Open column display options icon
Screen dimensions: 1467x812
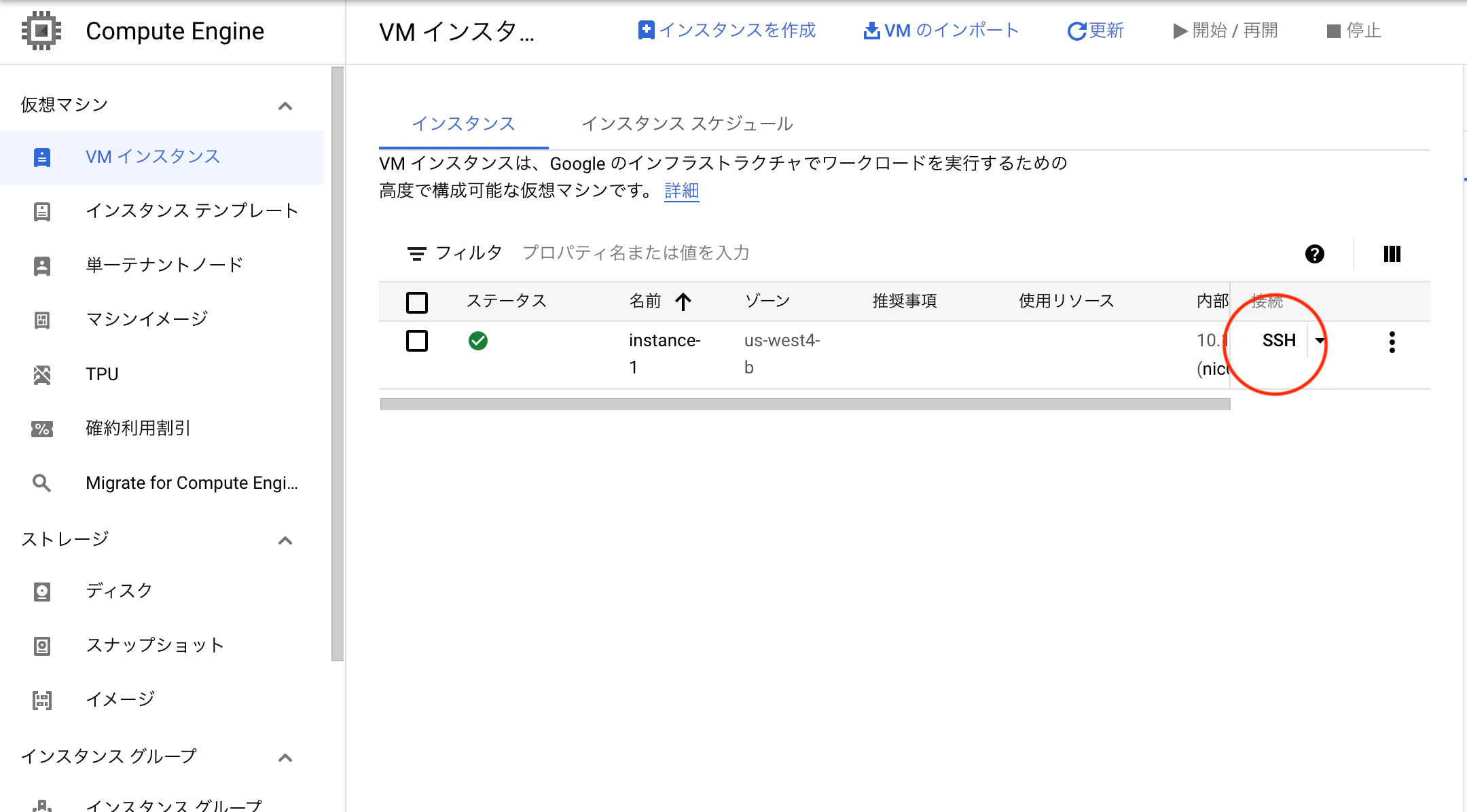pos(1392,254)
